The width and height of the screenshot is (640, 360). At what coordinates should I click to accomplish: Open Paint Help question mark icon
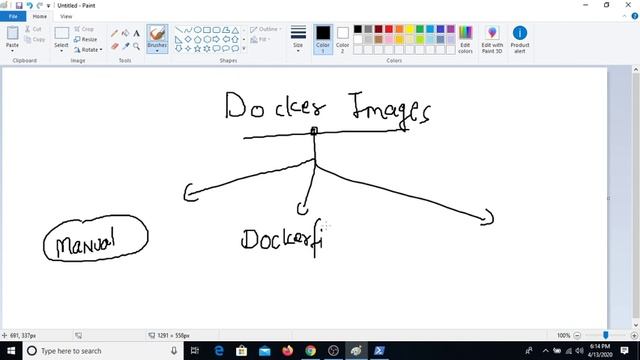(x=635, y=16)
